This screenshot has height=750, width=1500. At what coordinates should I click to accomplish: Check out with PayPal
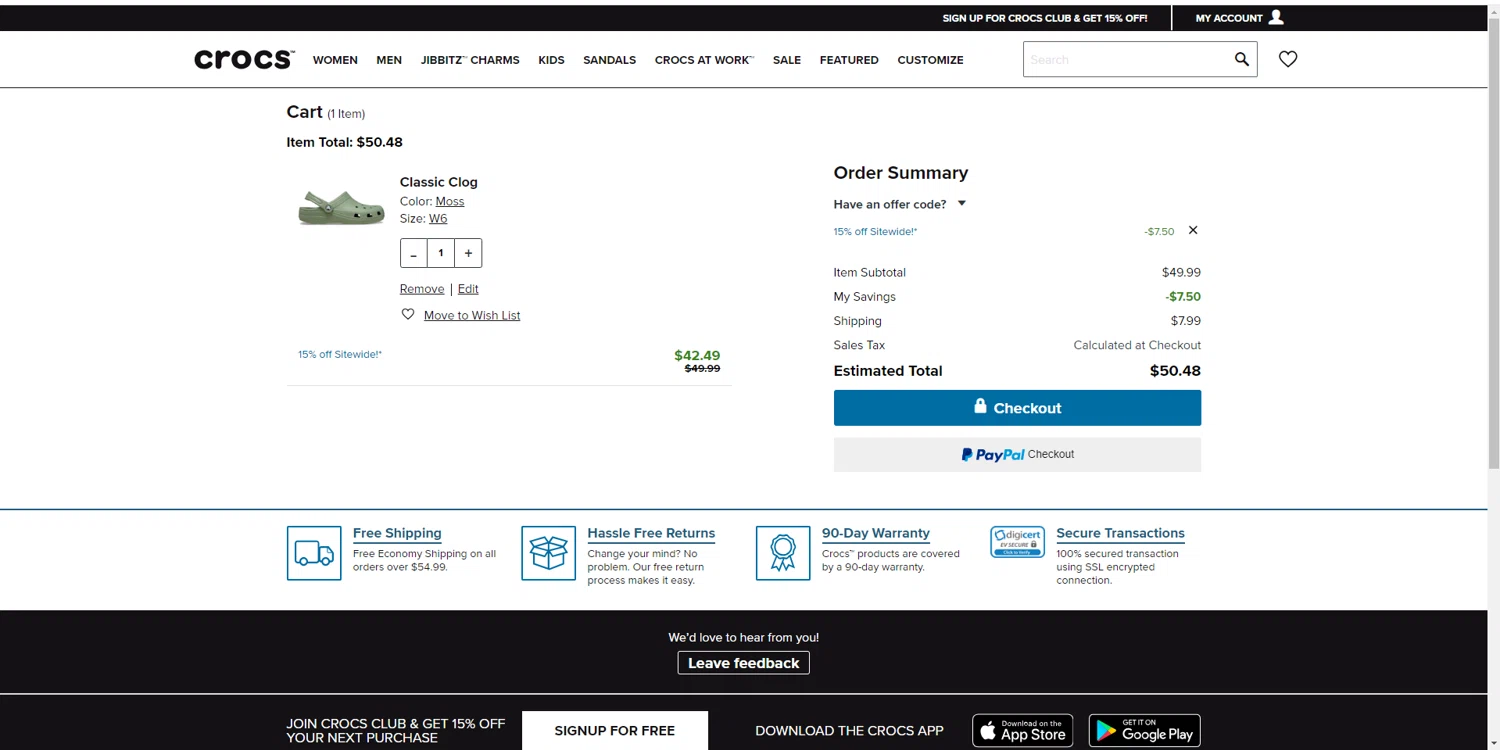[1017, 454]
